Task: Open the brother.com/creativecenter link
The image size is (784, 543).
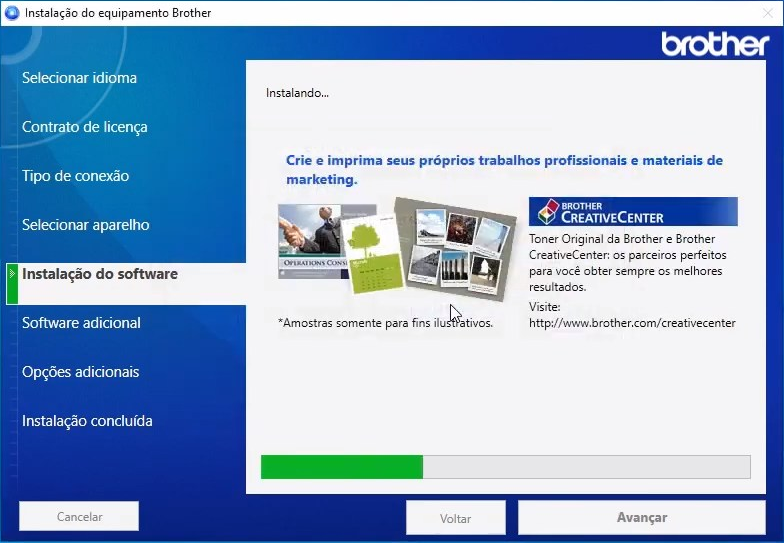Action: [x=632, y=323]
